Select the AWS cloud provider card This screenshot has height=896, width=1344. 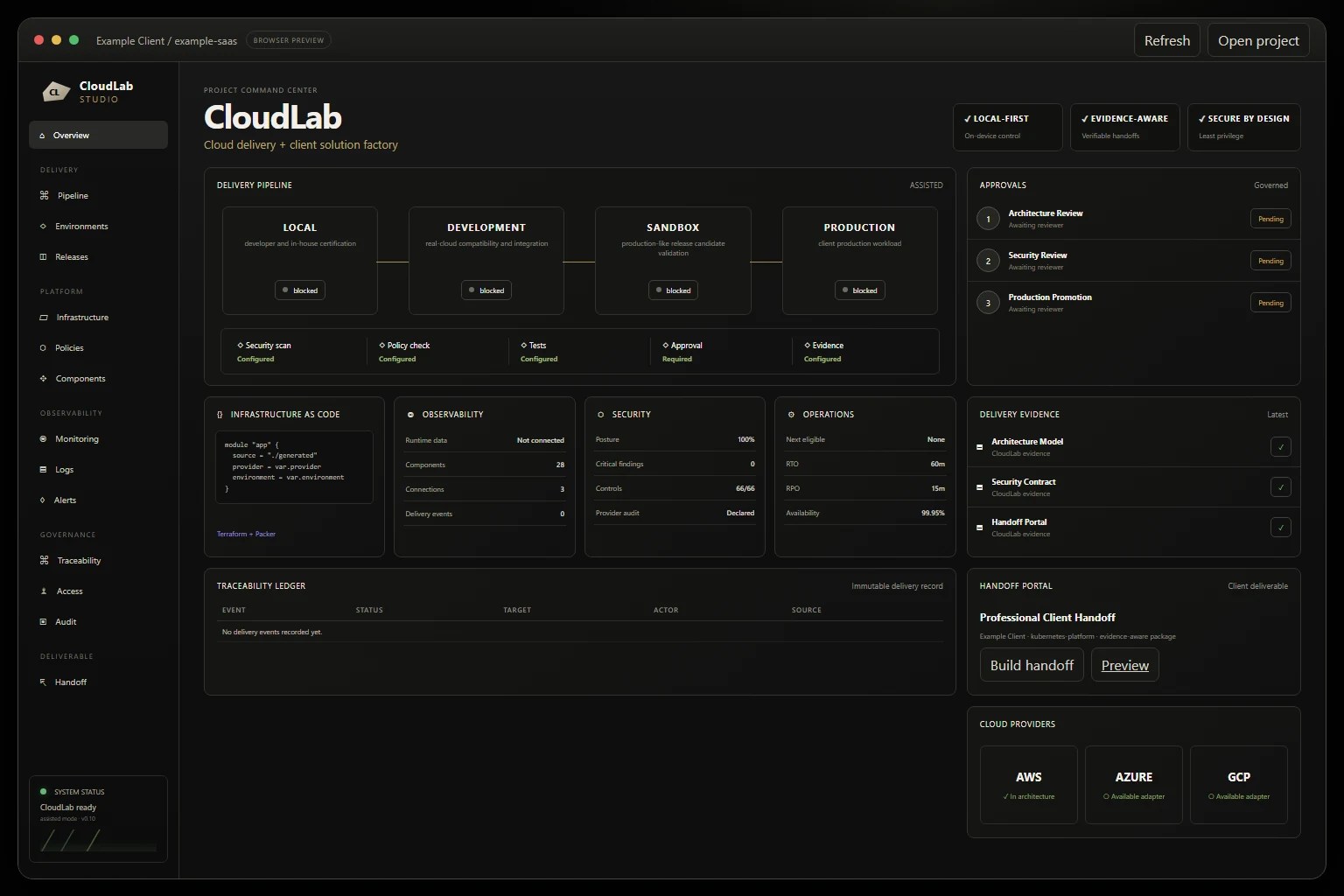click(1029, 785)
